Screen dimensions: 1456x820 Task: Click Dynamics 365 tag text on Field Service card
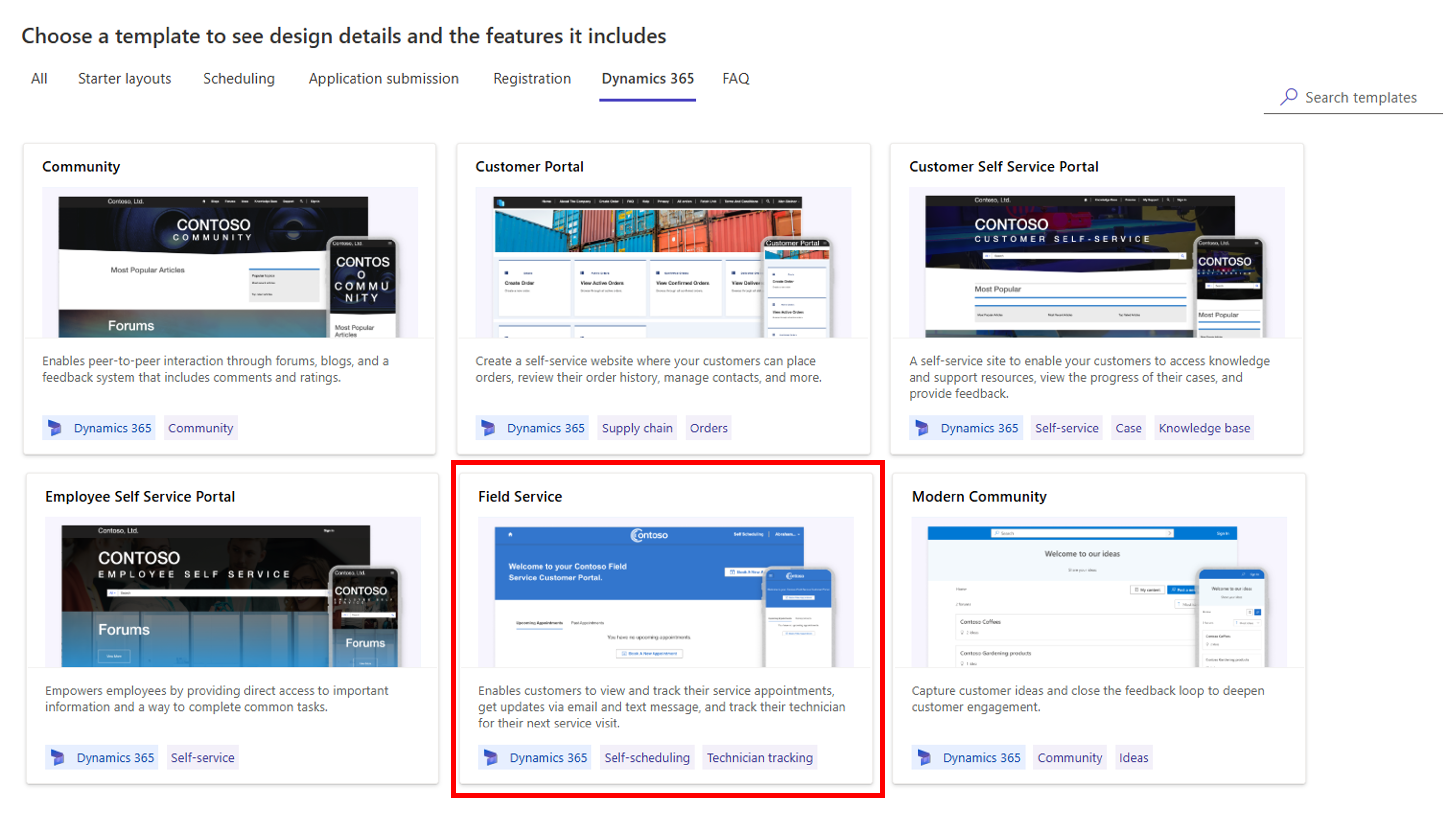[x=548, y=757]
